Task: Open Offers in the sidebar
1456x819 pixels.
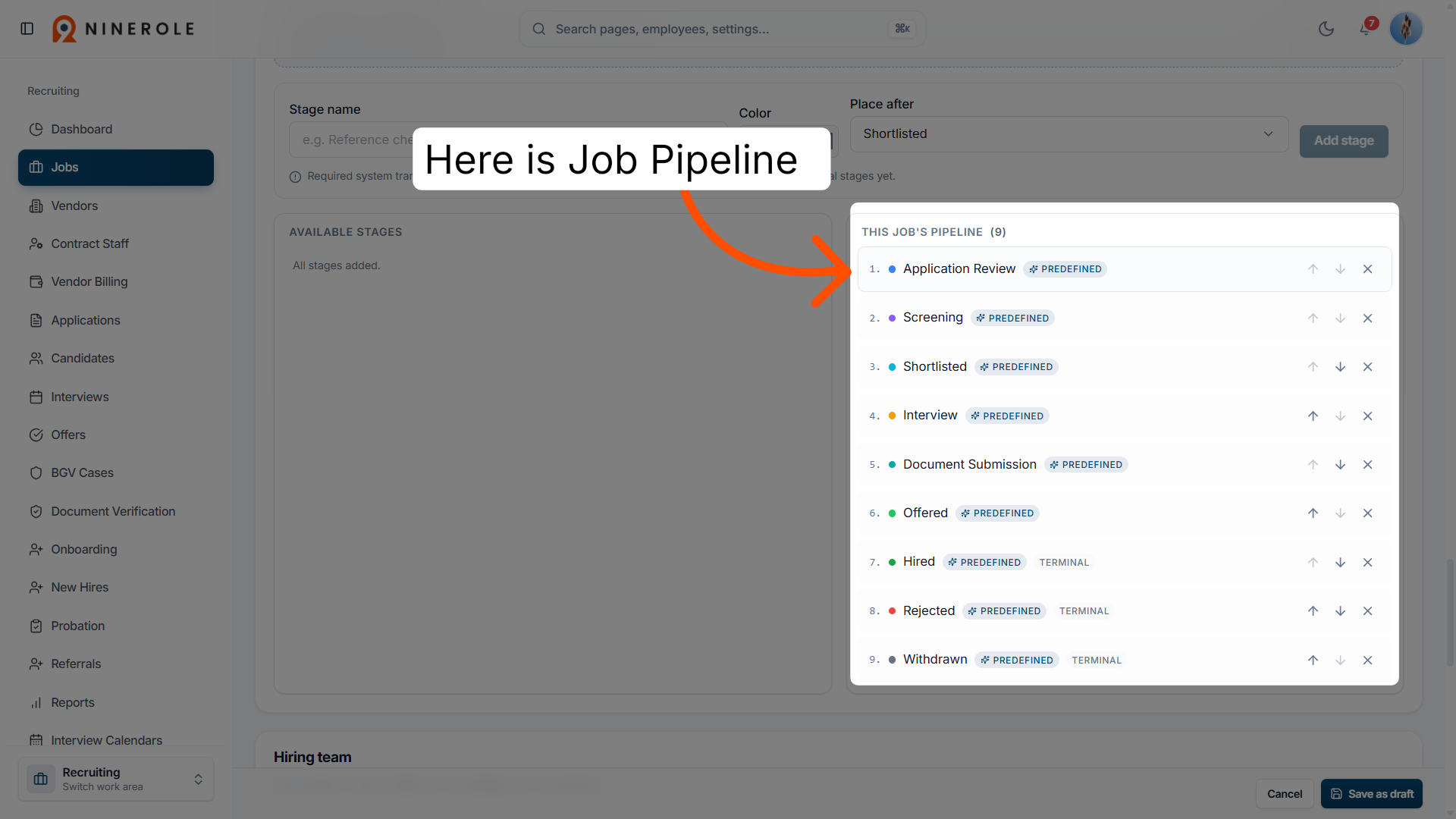Action: click(116, 435)
